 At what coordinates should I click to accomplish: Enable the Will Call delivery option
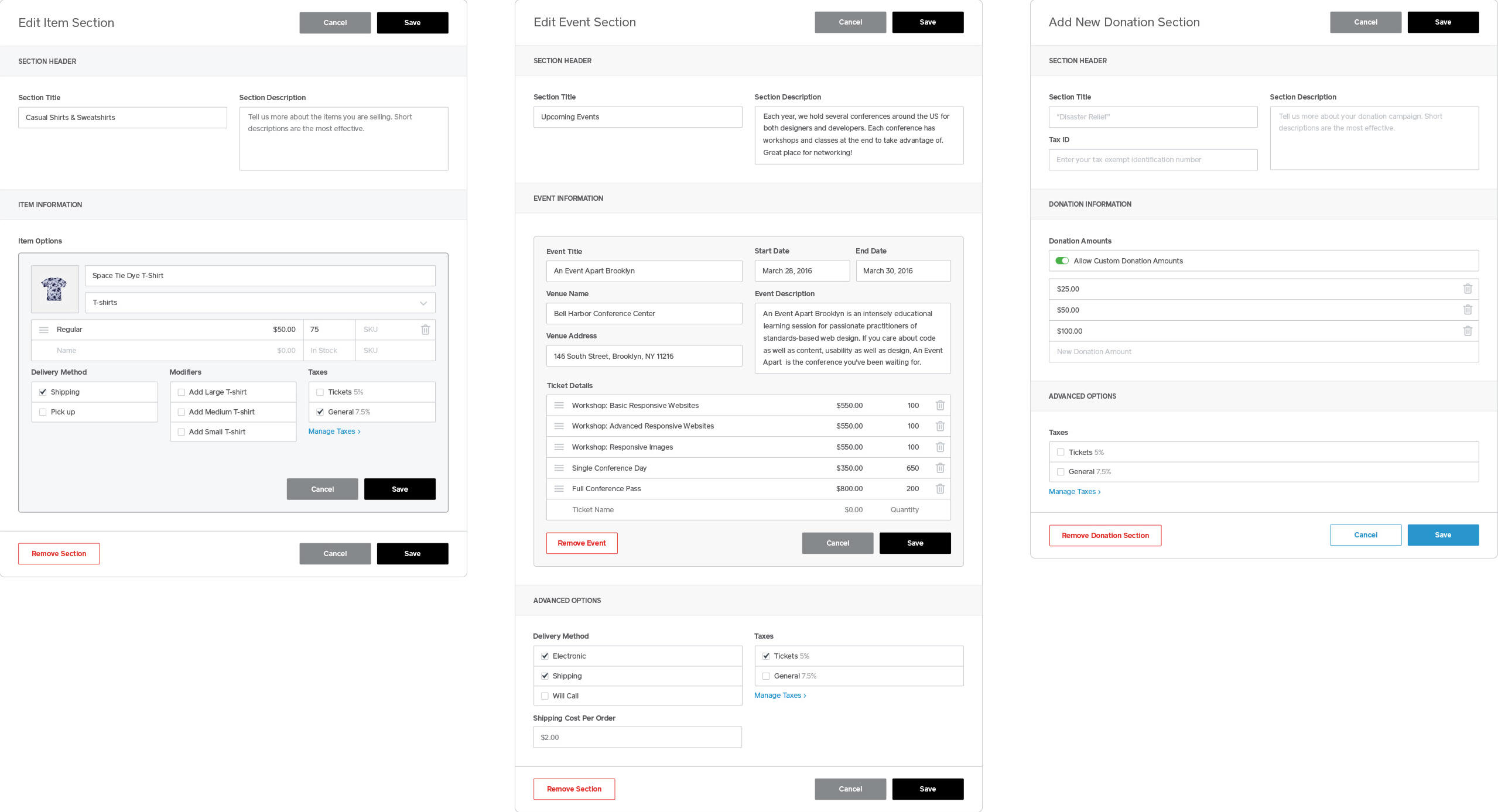coord(545,696)
